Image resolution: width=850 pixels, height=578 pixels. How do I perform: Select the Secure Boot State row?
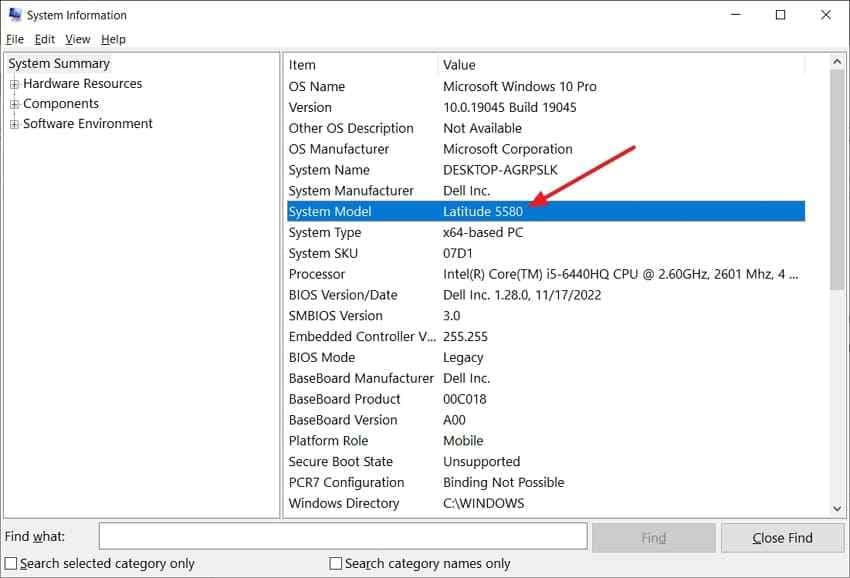click(546, 461)
